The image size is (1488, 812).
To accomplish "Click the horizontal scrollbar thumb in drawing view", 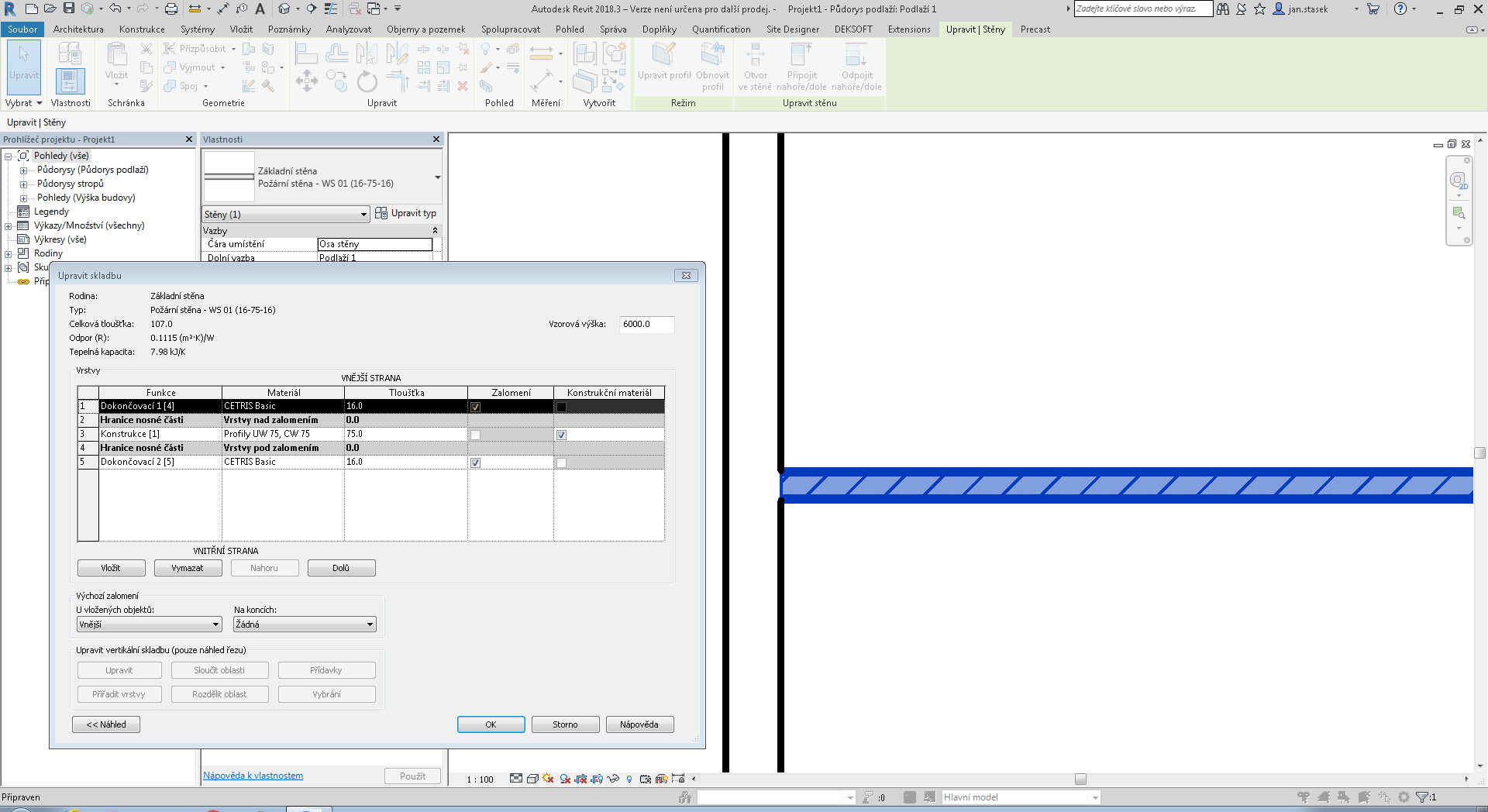I will pos(1080,779).
